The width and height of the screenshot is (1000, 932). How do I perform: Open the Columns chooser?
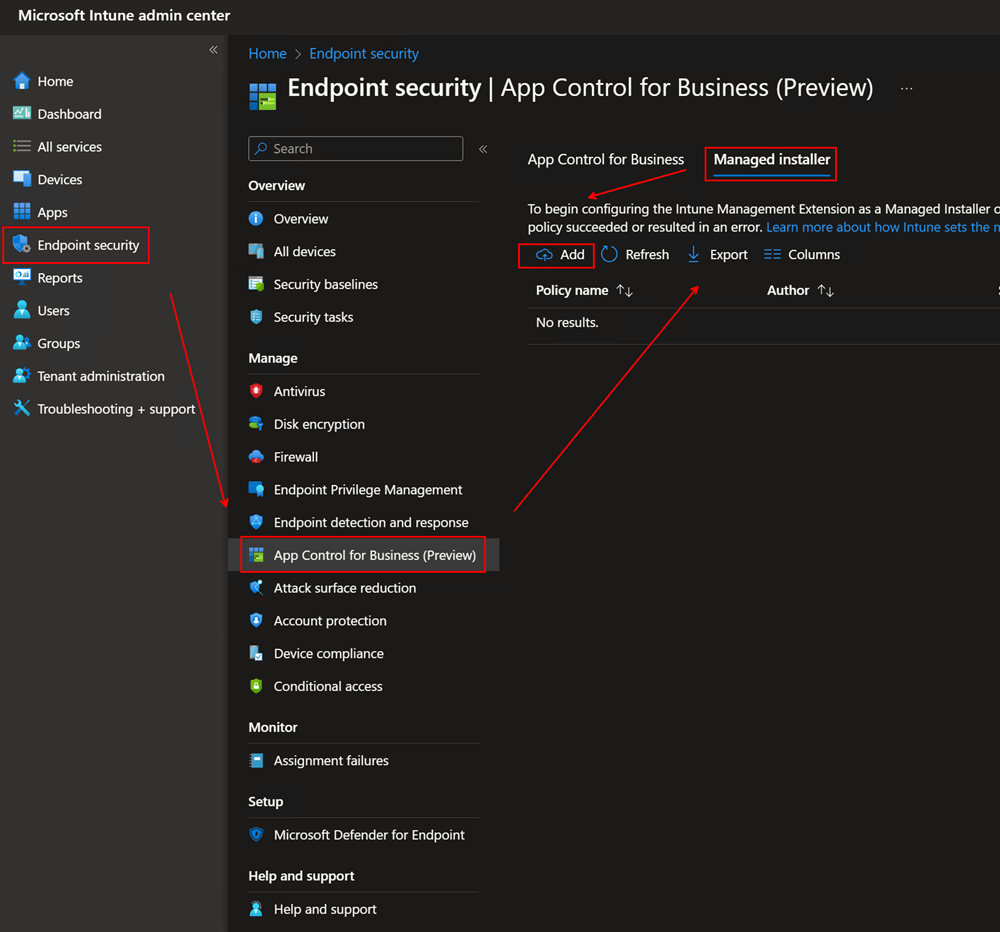802,255
